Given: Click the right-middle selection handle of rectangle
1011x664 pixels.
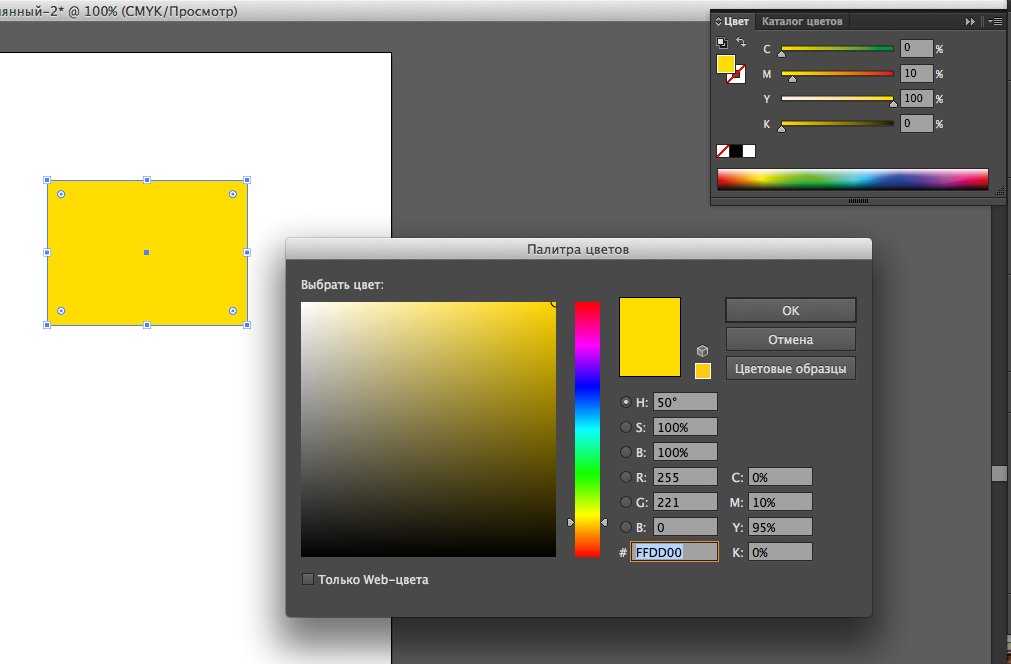Looking at the screenshot, I should coord(247,252).
